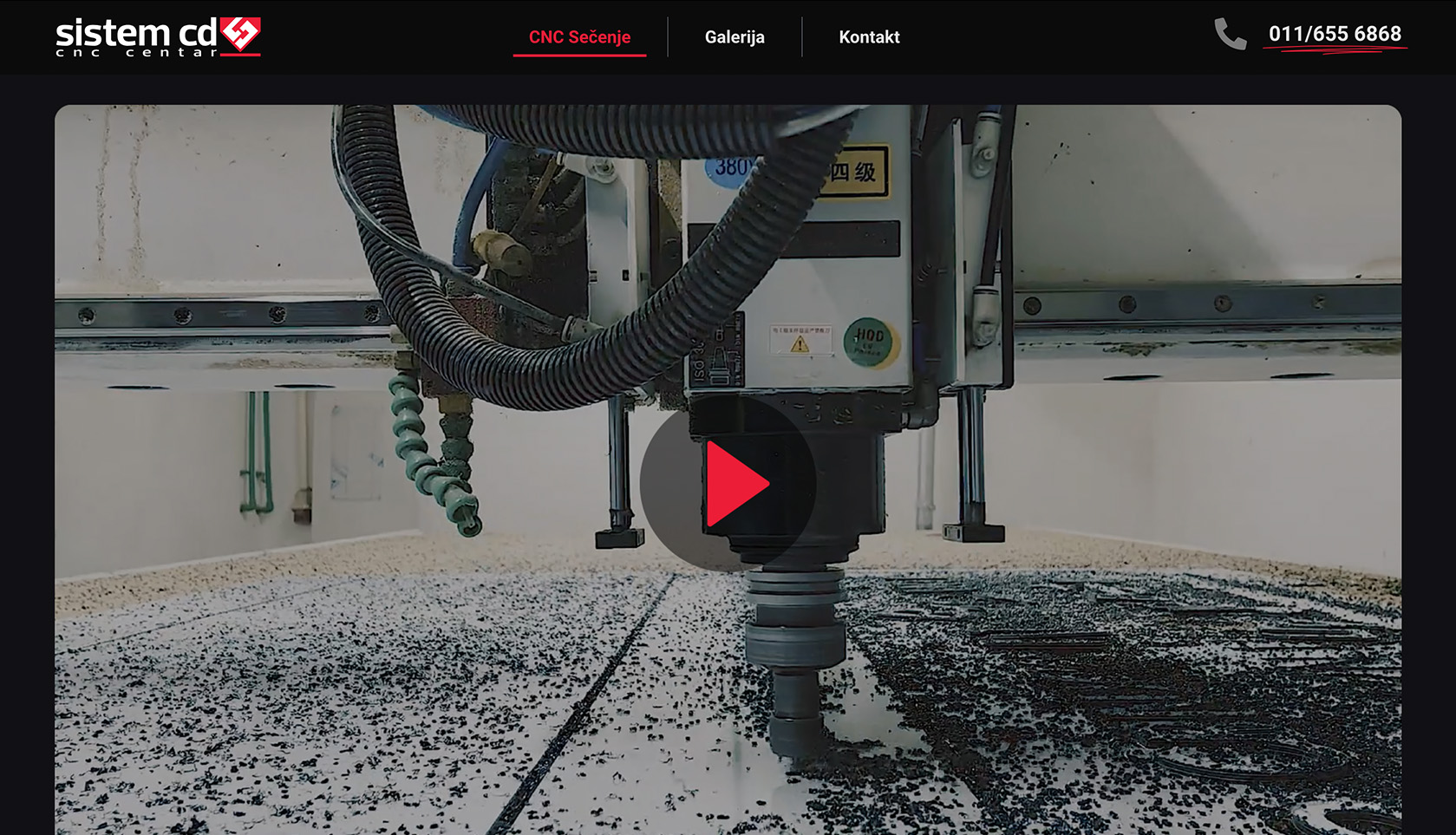Click the blue 380V label on machine

(x=728, y=168)
